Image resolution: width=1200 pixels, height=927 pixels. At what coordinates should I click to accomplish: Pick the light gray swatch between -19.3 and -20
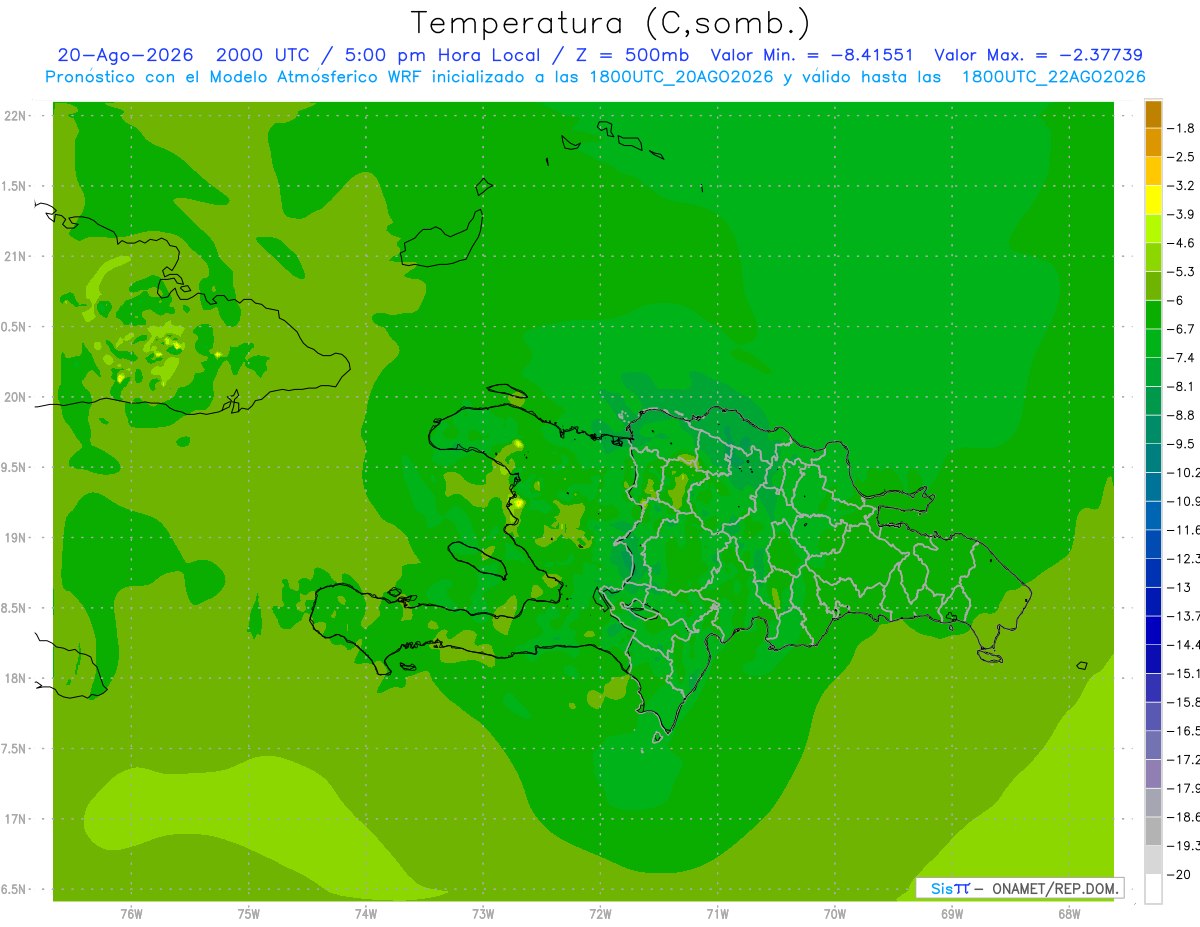coord(1153,860)
